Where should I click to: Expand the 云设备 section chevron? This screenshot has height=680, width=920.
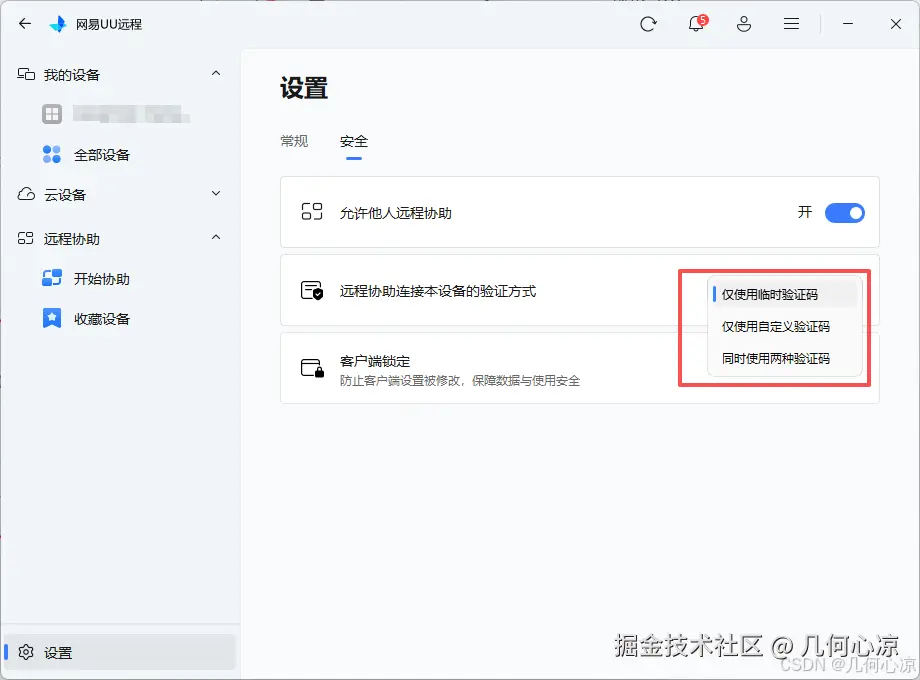[x=216, y=193]
